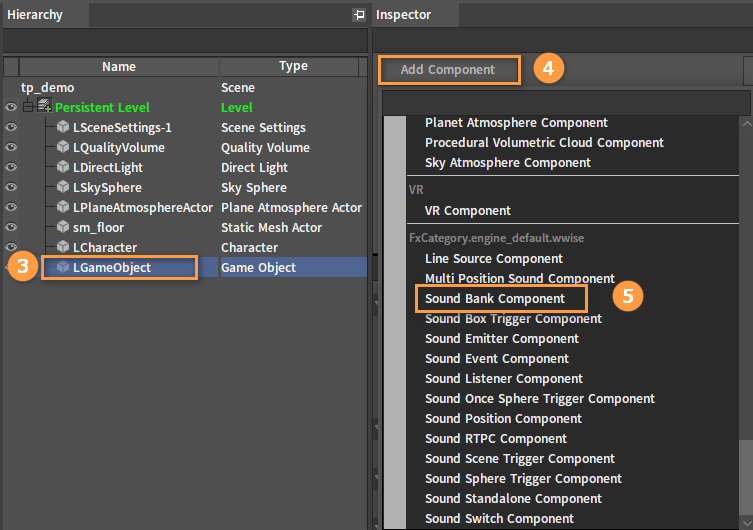Pick Sound Standalone Component
The width and height of the screenshot is (753, 530).
[x=513, y=499]
